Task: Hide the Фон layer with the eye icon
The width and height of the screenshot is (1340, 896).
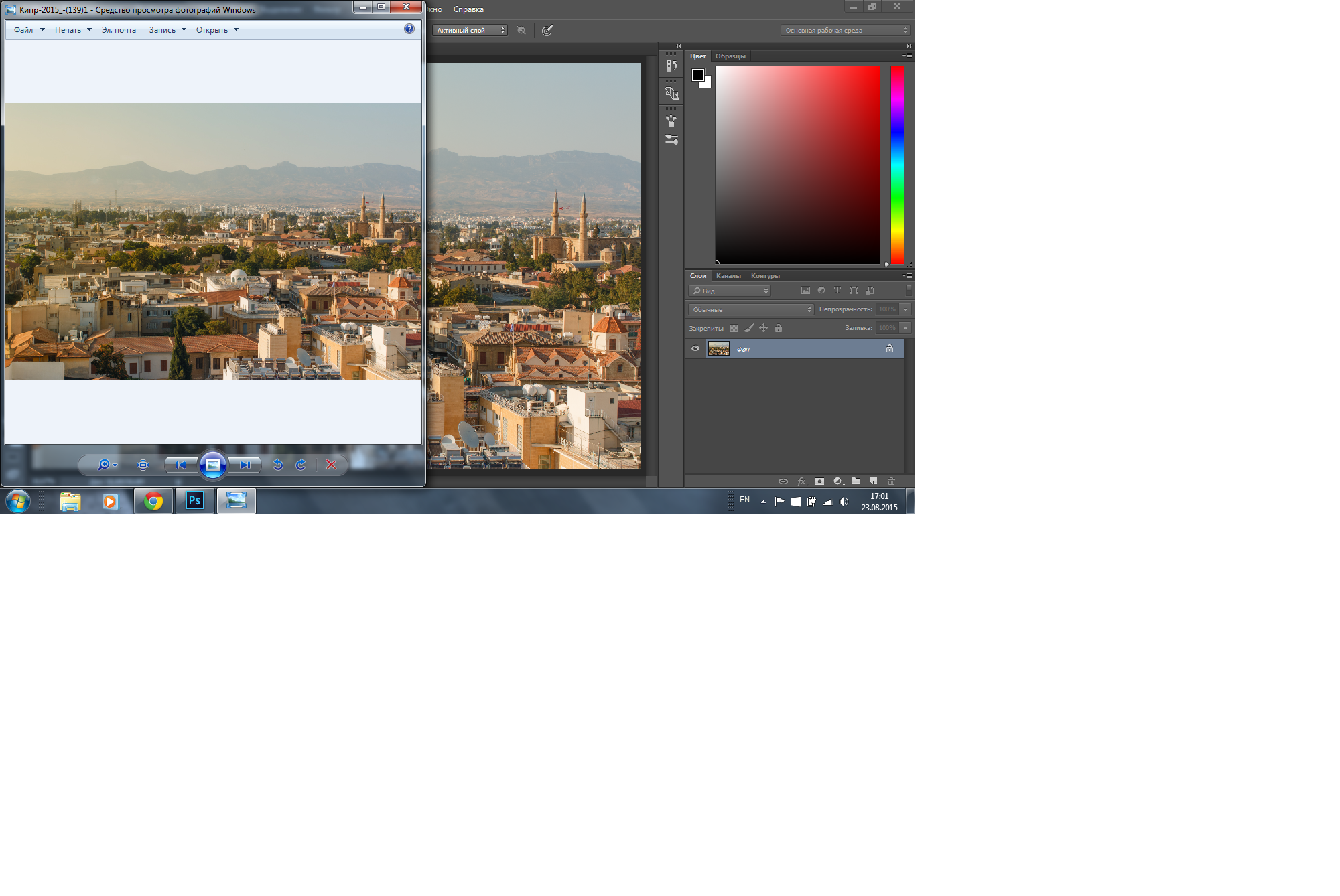Action: click(695, 348)
